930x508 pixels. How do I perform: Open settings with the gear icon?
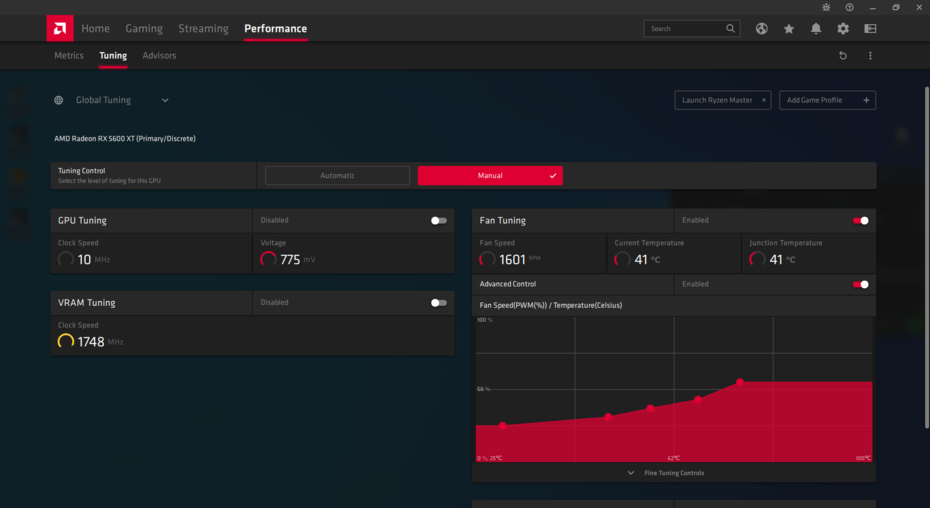[843, 29]
